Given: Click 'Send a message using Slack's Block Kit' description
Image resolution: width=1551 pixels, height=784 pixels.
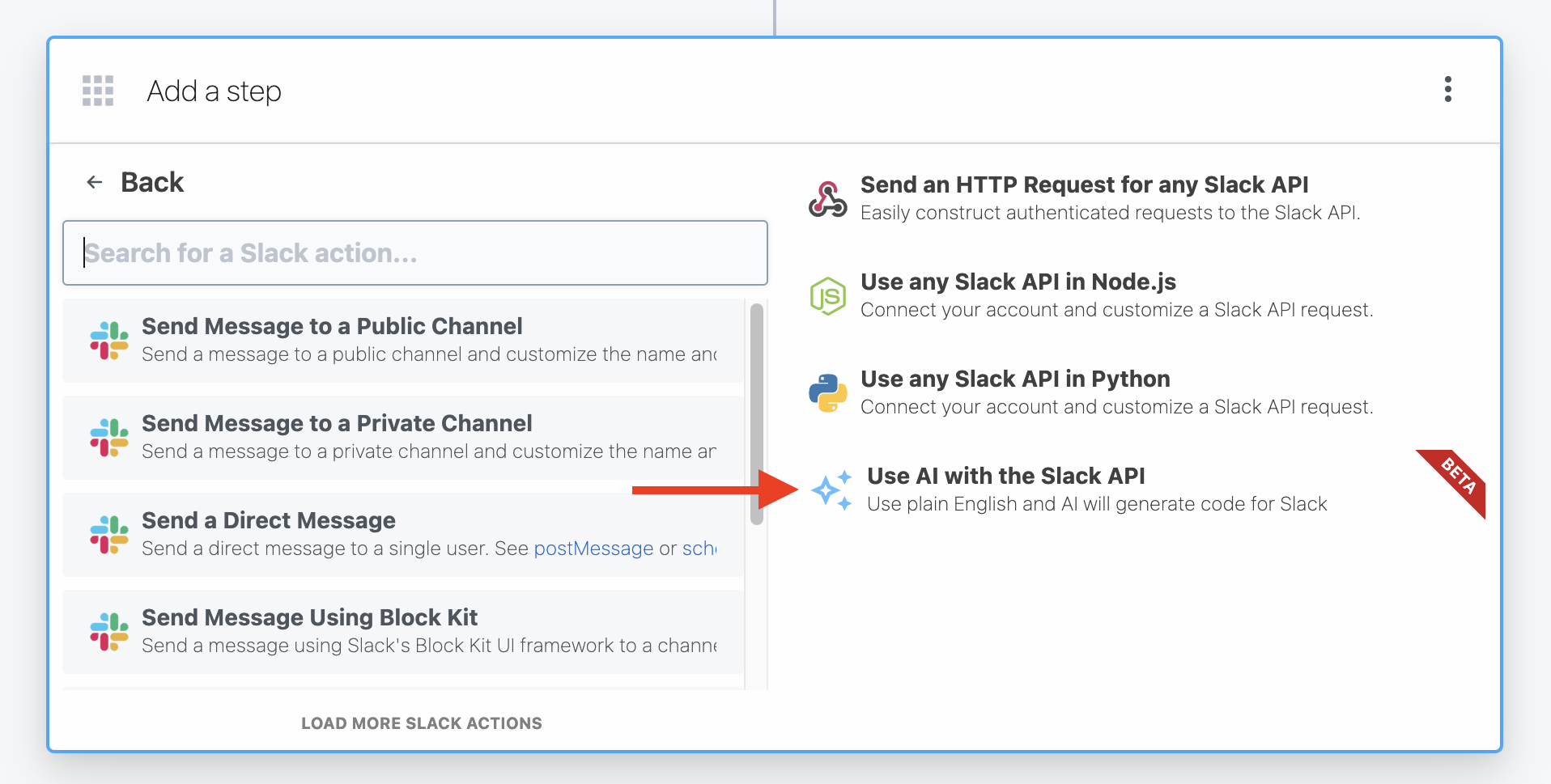Looking at the screenshot, I should (429, 646).
